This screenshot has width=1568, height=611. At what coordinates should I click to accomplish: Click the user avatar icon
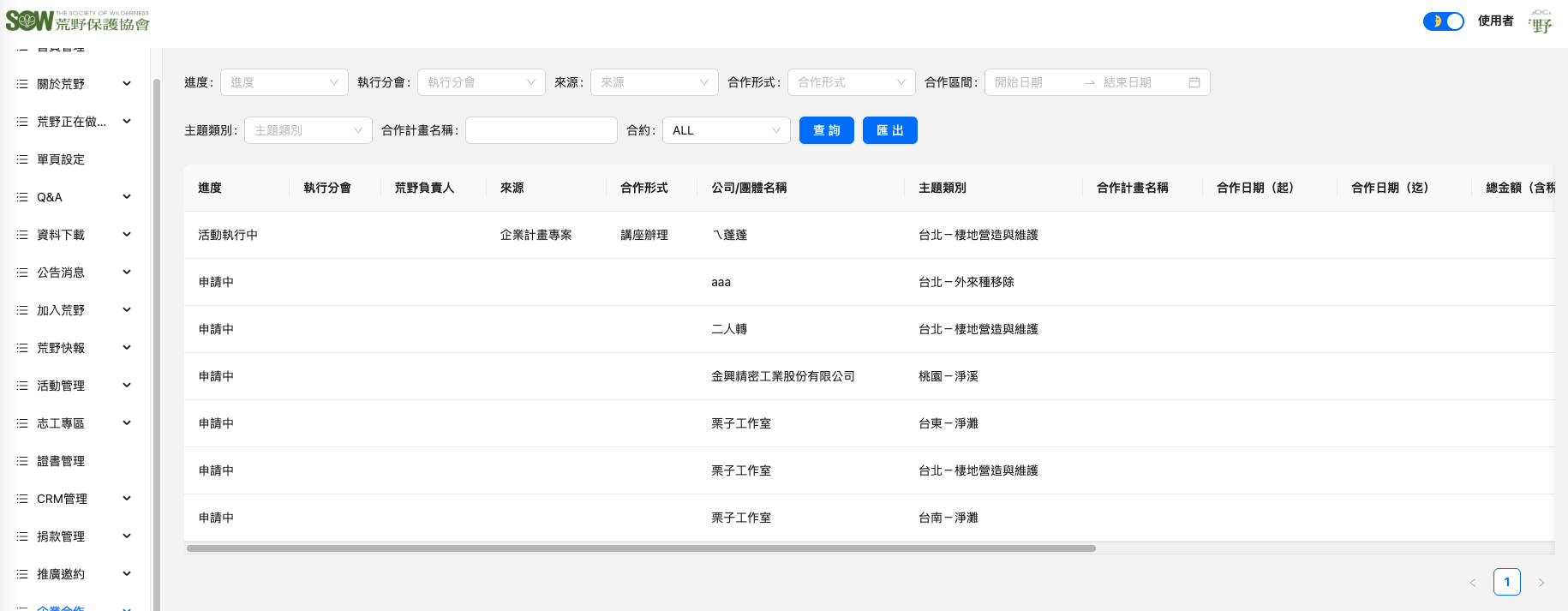[1541, 22]
